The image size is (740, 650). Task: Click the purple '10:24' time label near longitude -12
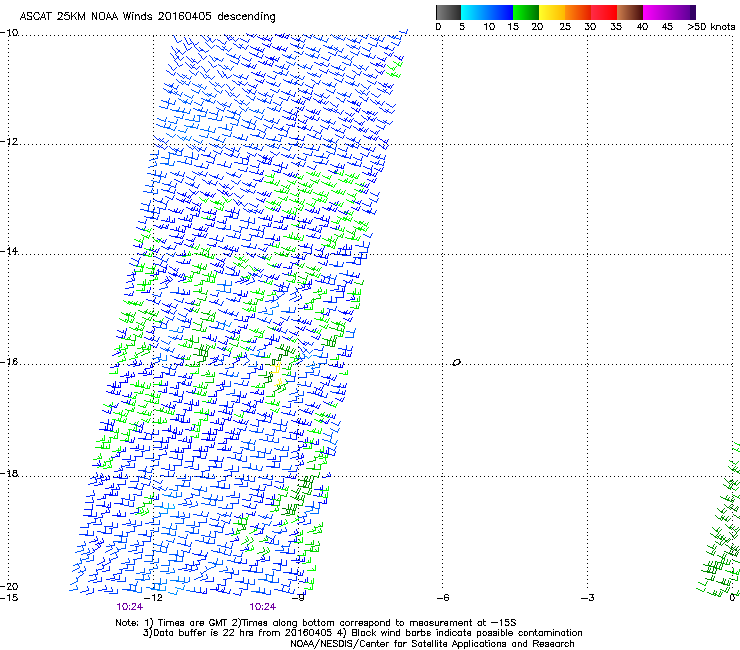pyautogui.click(x=129, y=607)
